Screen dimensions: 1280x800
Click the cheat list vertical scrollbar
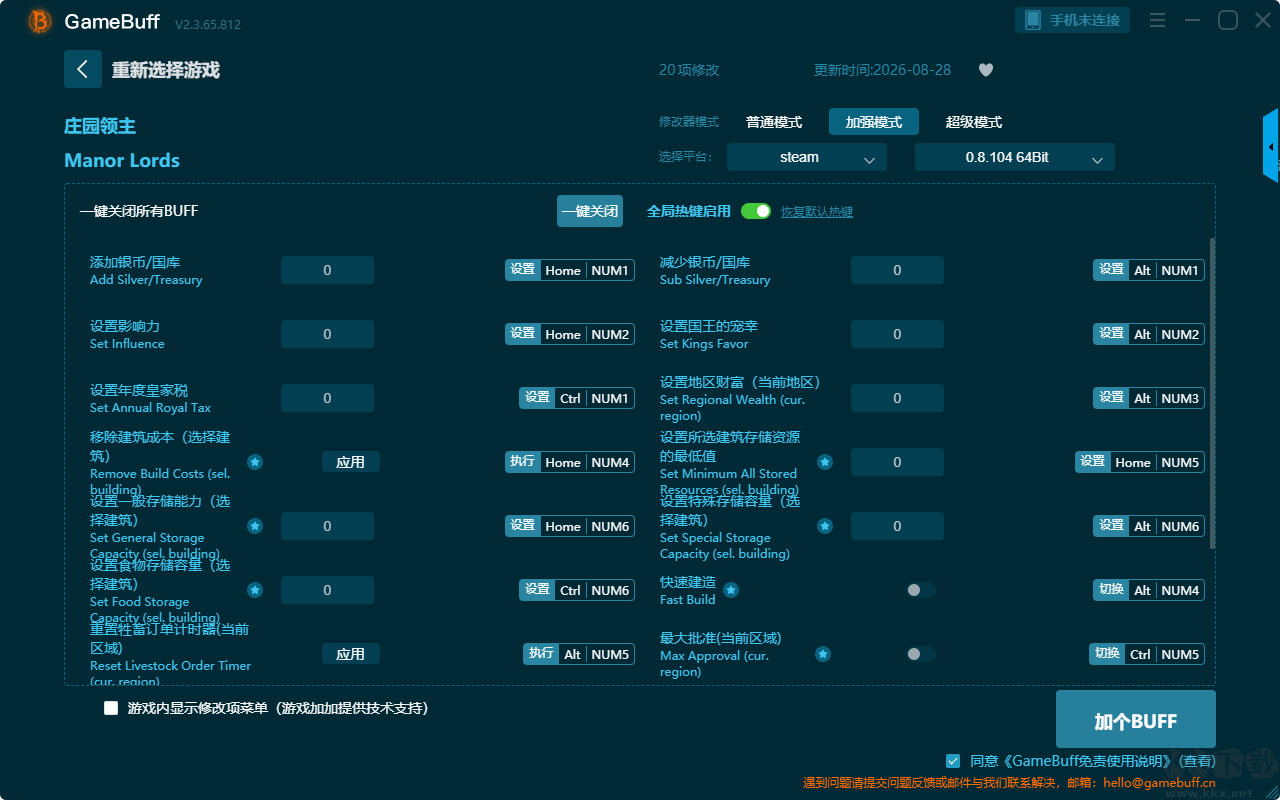point(1213,393)
